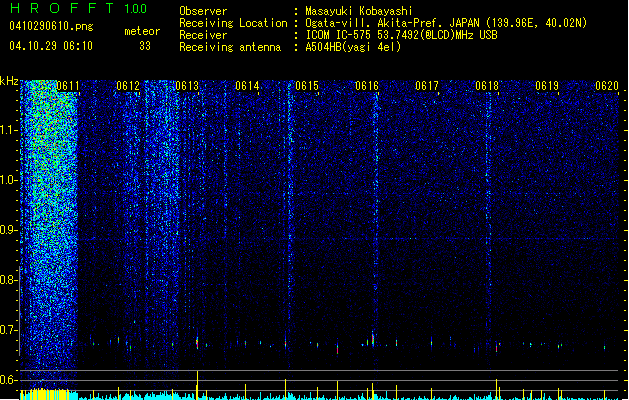Click the 0.9 frequency axis label
The image size is (629, 400).
click(x=8, y=230)
